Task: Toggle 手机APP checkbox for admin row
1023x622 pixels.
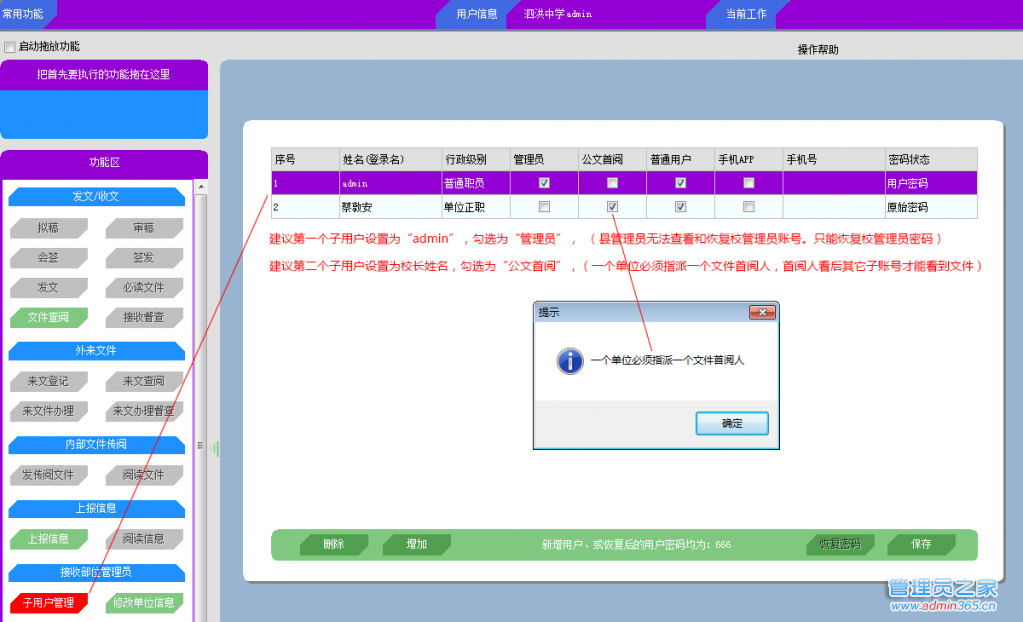Action: point(749,183)
